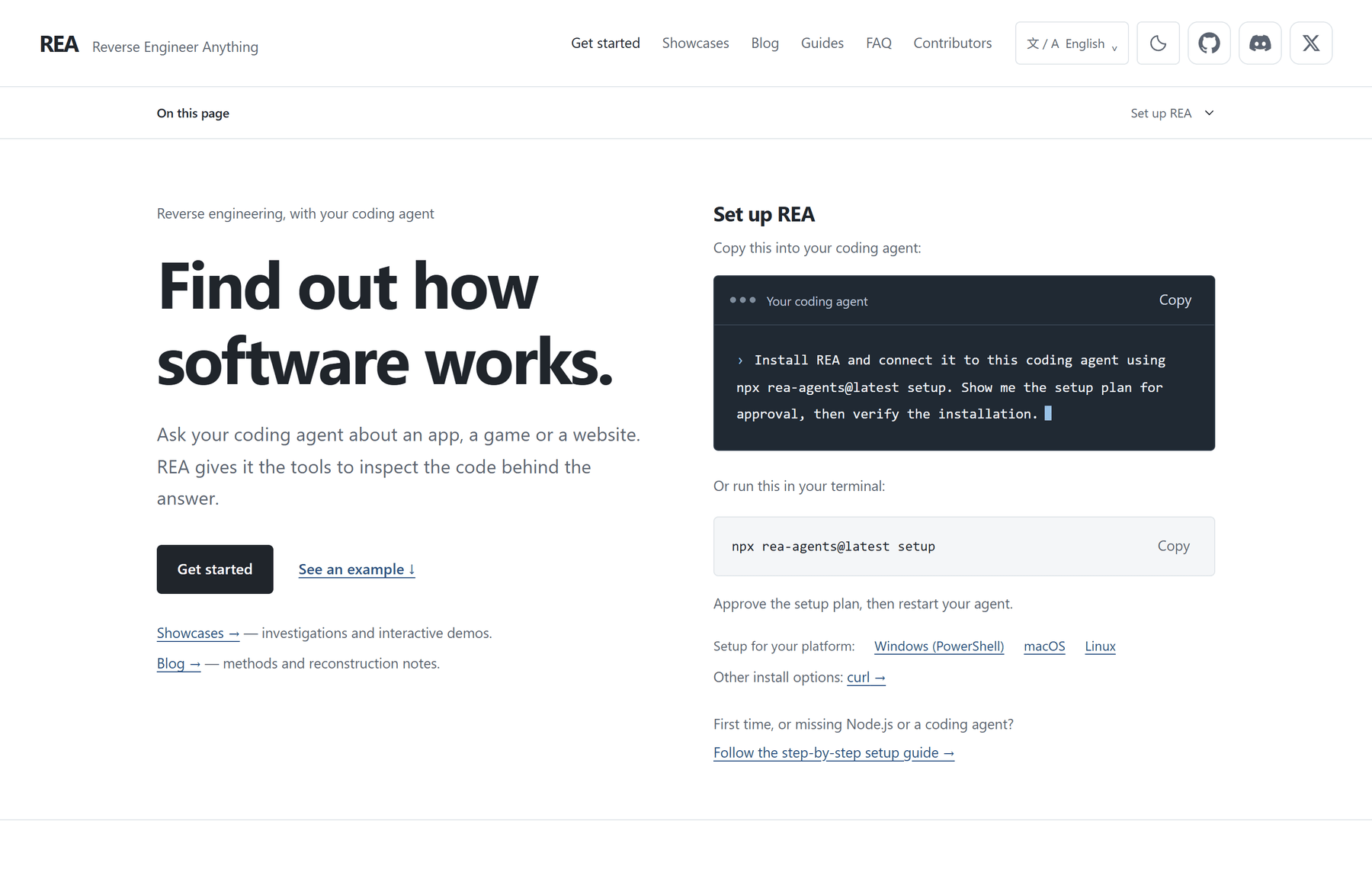This screenshot has width=1372, height=882.
Task: Click the 'Reverse Engineer Anything' tagline
Action: point(175,47)
